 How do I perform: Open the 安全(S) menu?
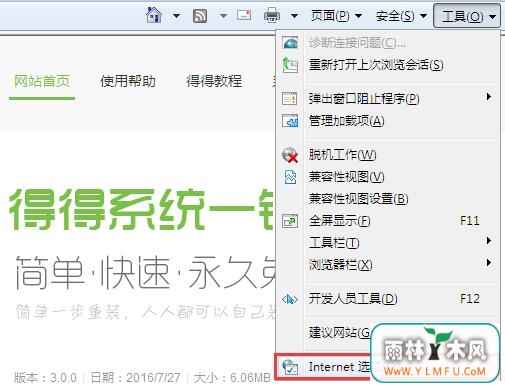[401, 16]
